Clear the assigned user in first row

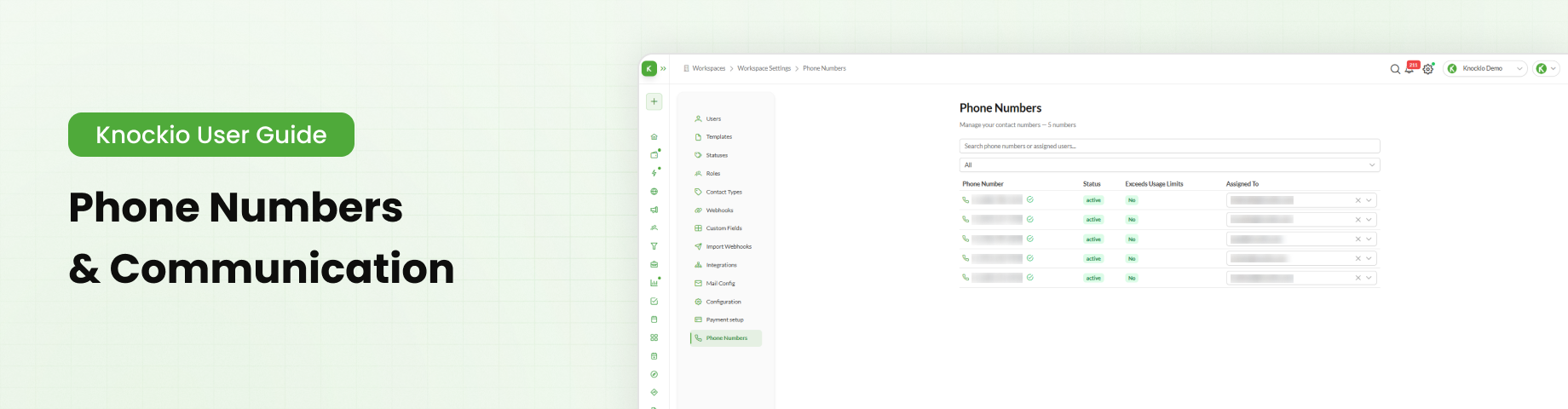click(1358, 200)
